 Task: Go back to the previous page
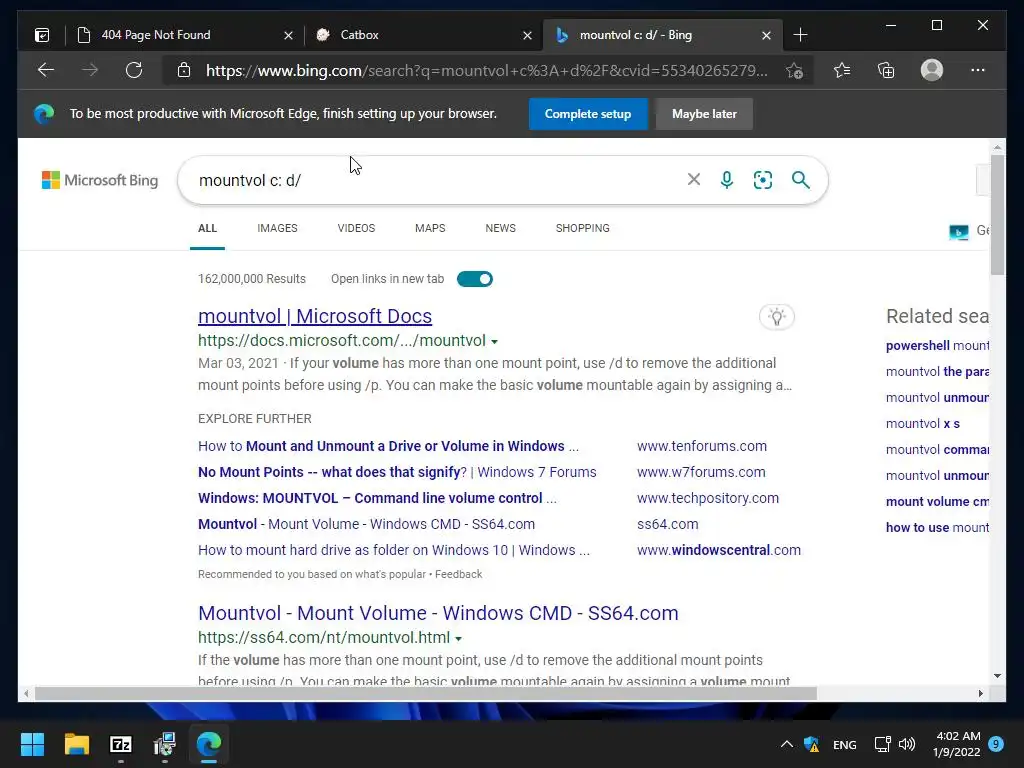[46, 70]
